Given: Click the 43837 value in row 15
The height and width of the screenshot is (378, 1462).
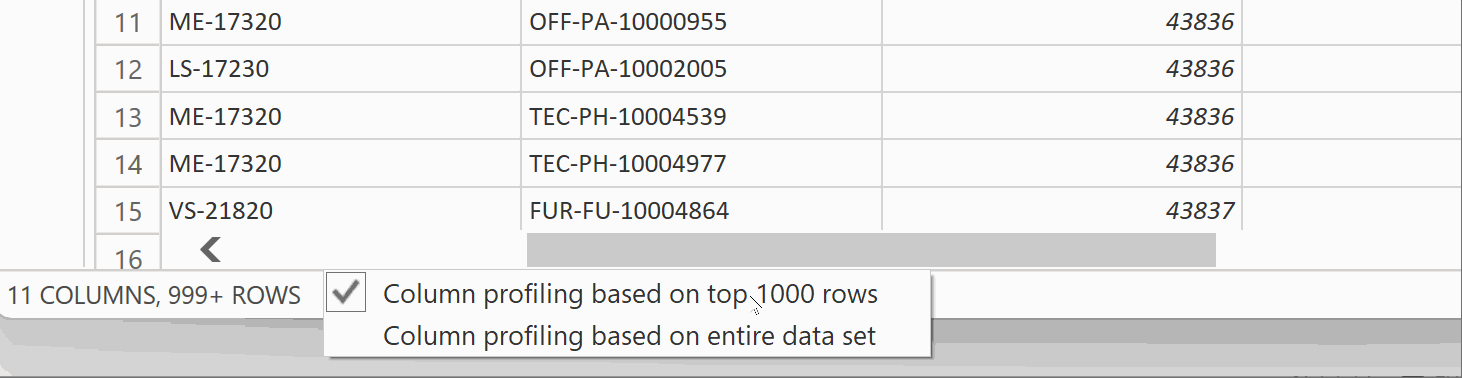Looking at the screenshot, I should click(x=1199, y=210).
